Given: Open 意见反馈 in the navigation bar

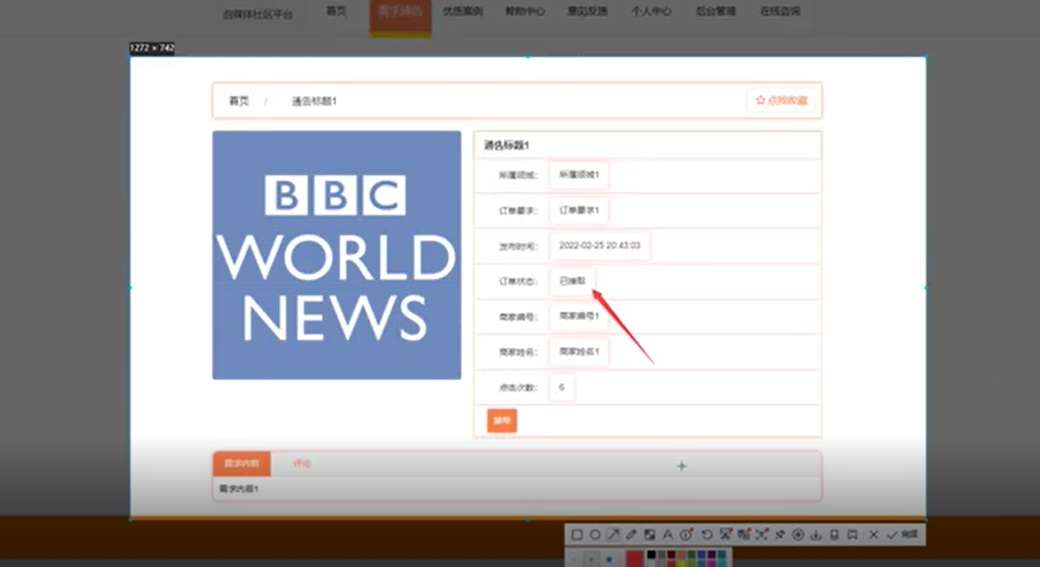Looking at the screenshot, I should [x=587, y=11].
